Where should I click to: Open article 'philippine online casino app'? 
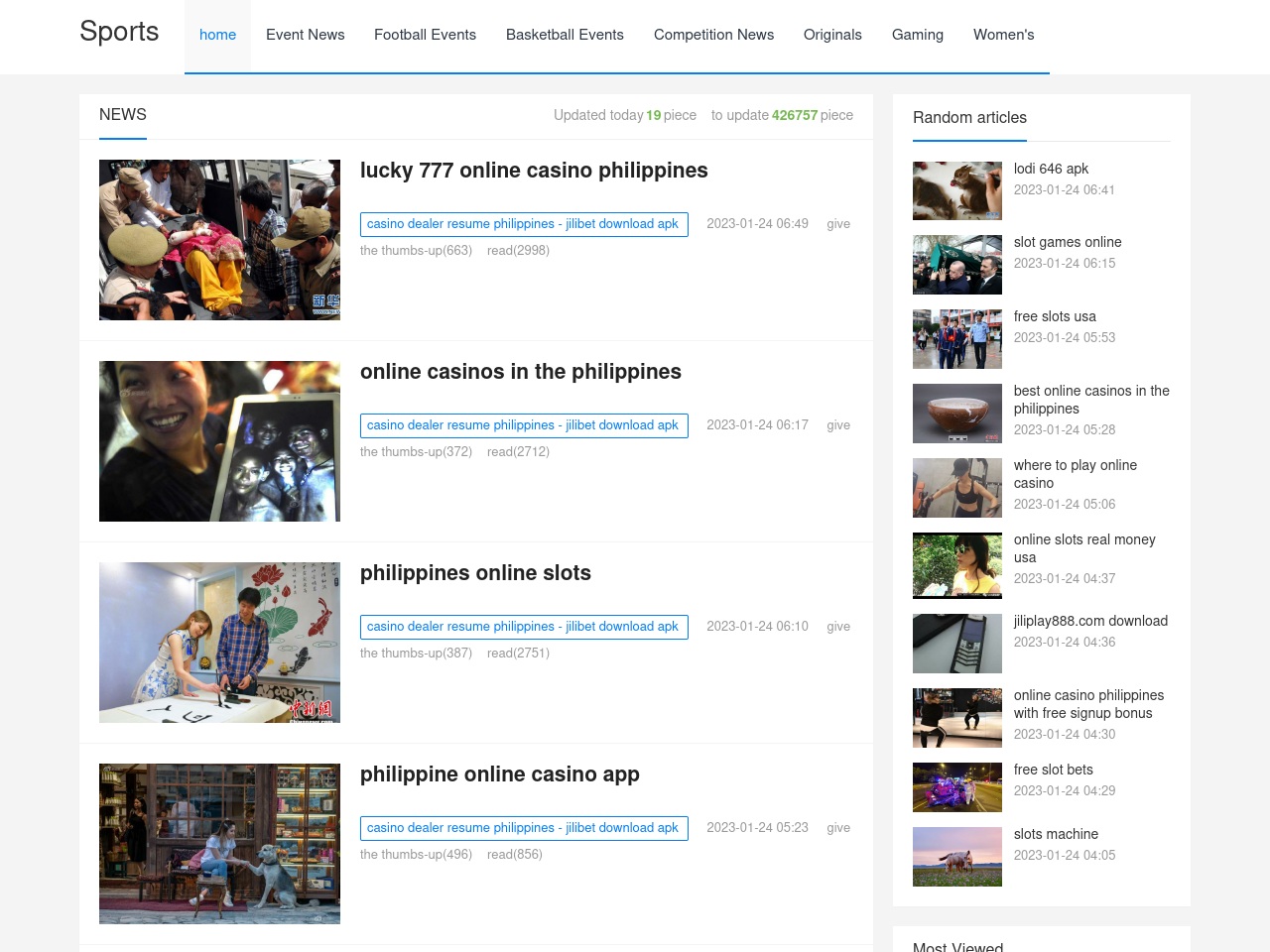pos(500,774)
